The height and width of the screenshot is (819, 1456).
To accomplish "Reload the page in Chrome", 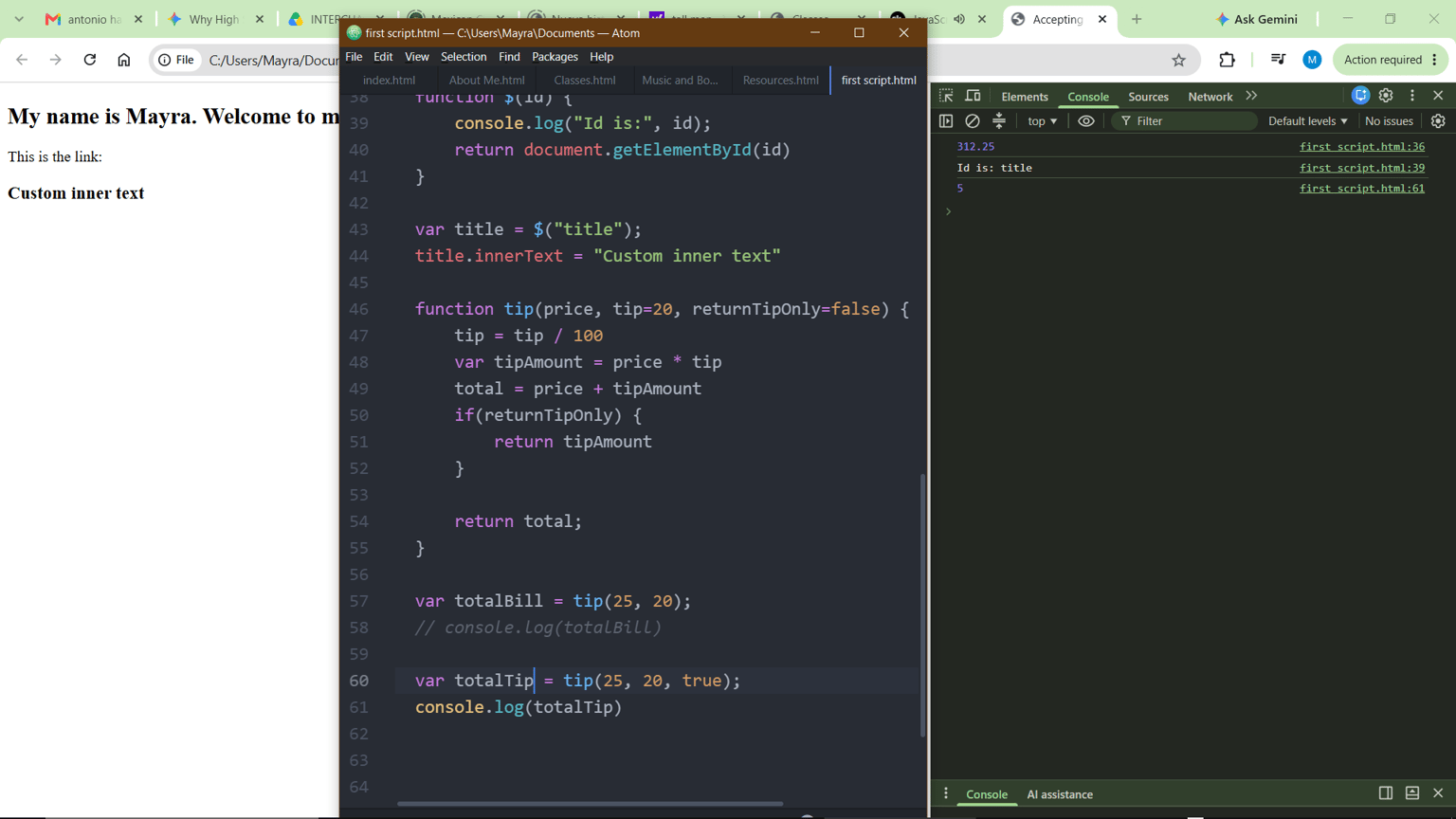I will click(90, 60).
